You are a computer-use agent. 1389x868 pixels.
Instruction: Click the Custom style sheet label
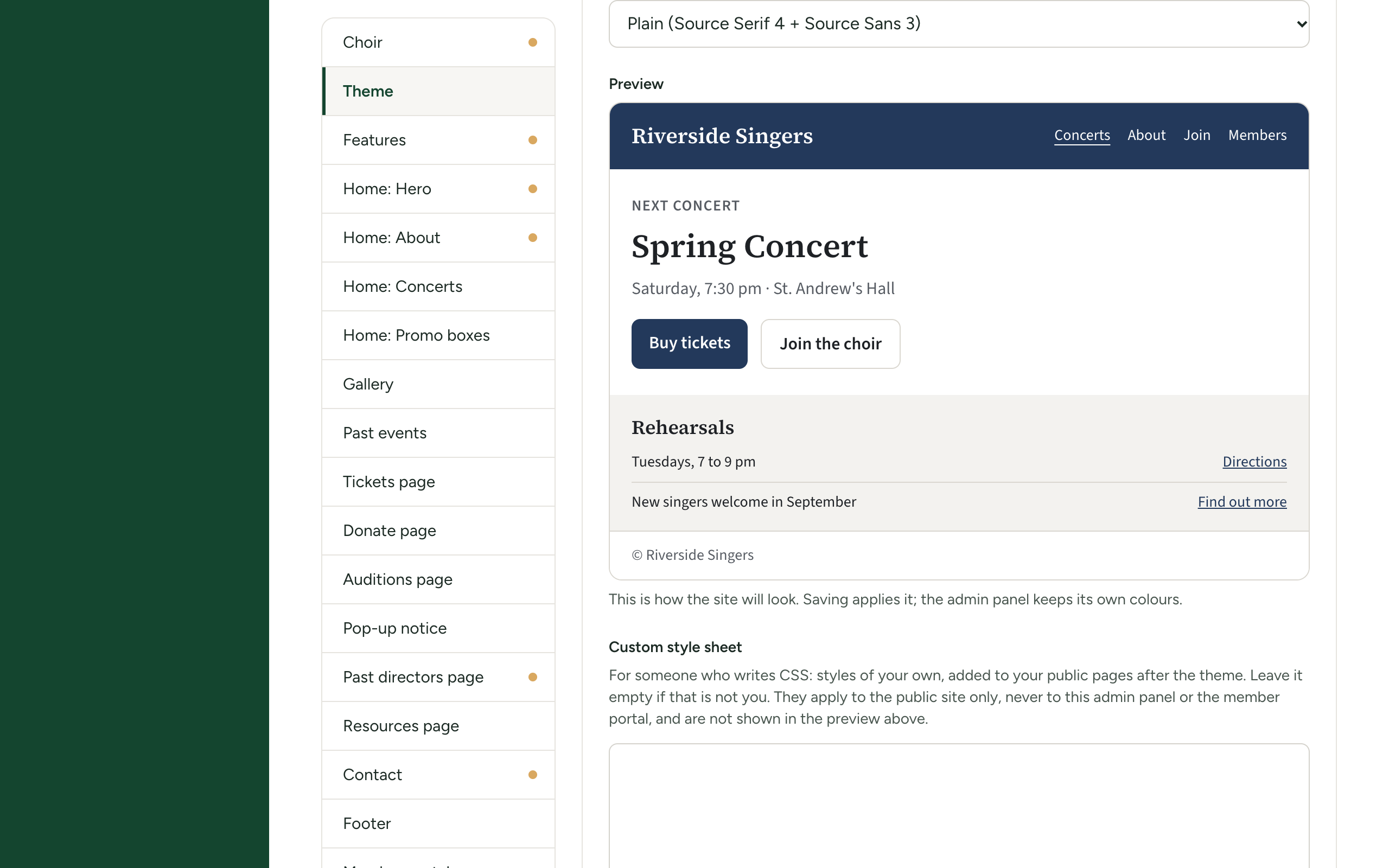[x=675, y=647]
